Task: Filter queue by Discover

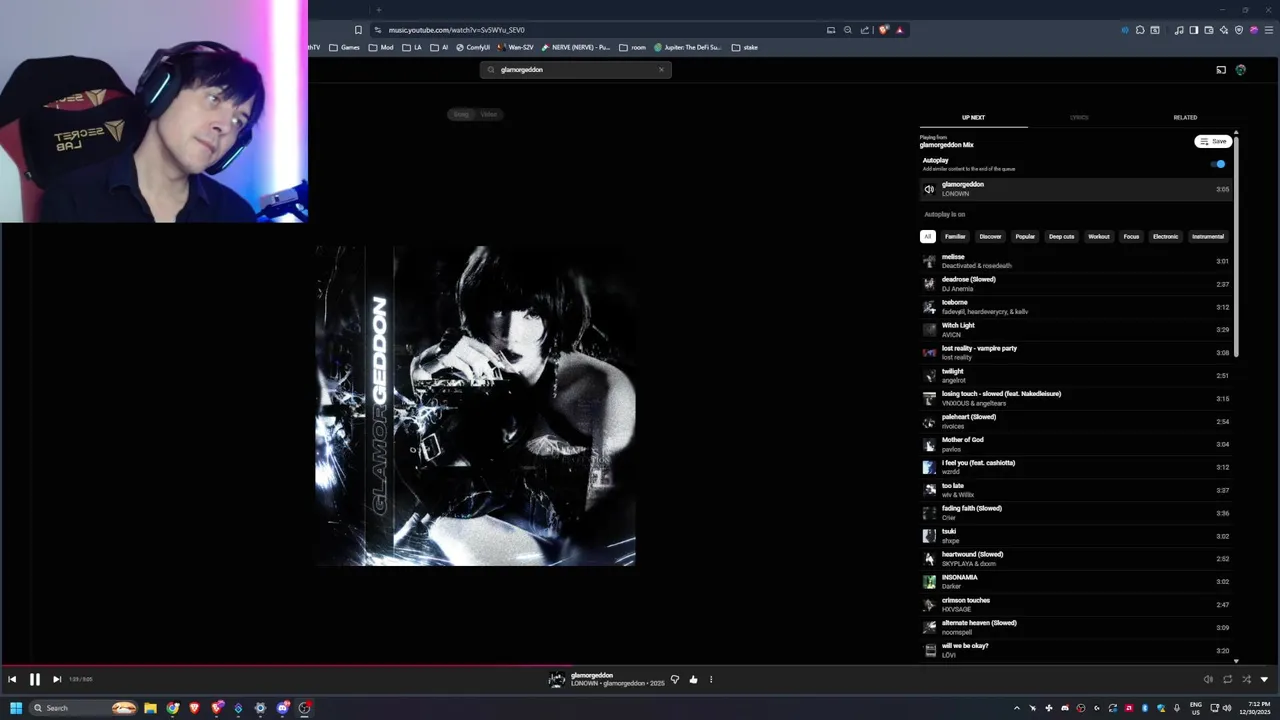Action: coord(990,237)
